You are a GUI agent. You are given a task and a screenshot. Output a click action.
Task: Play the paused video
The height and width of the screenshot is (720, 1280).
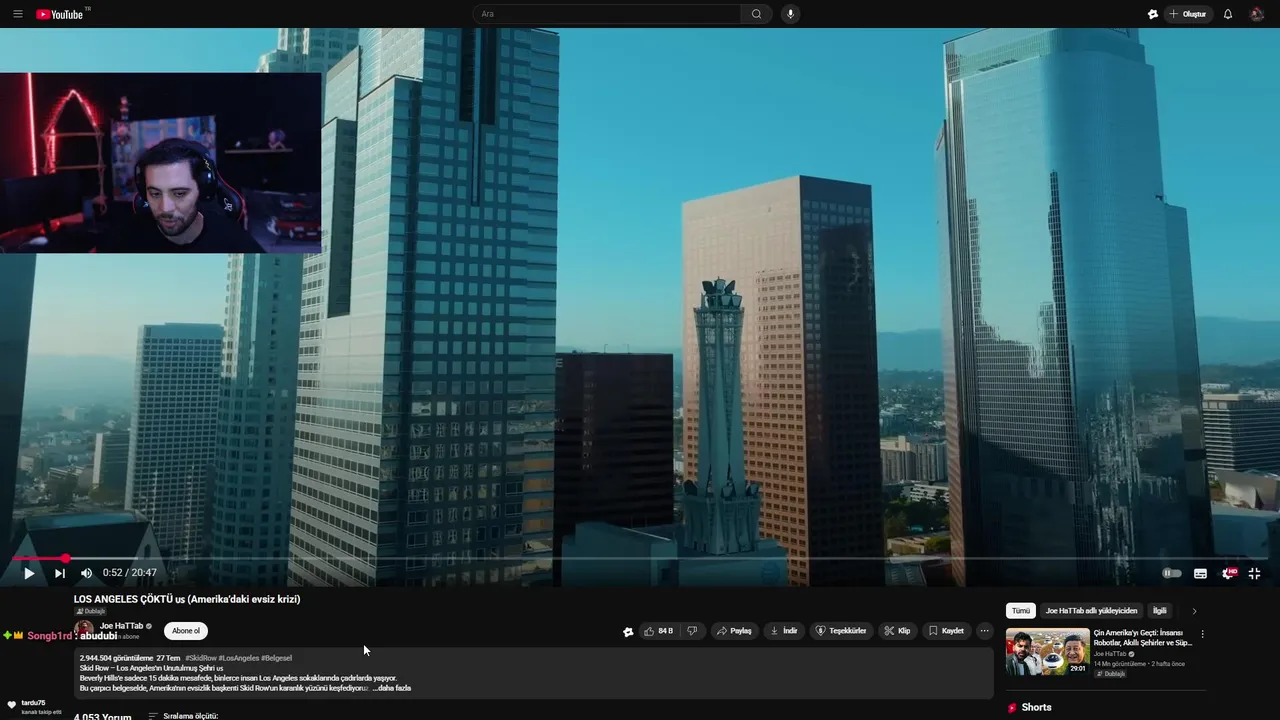coord(29,573)
